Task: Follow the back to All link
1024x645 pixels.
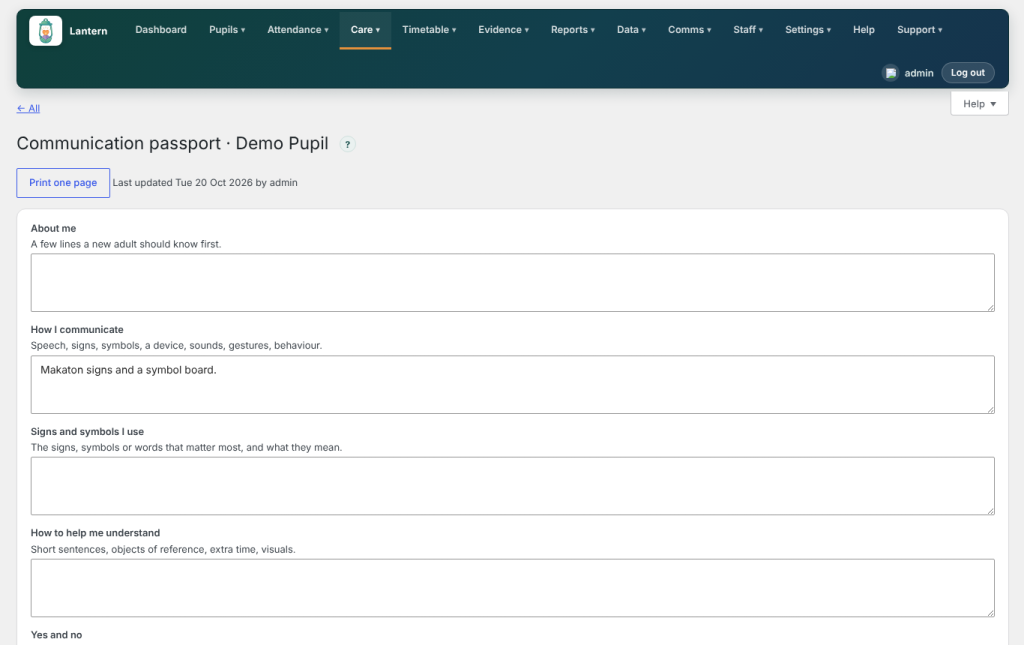Action: click(x=28, y=108)
